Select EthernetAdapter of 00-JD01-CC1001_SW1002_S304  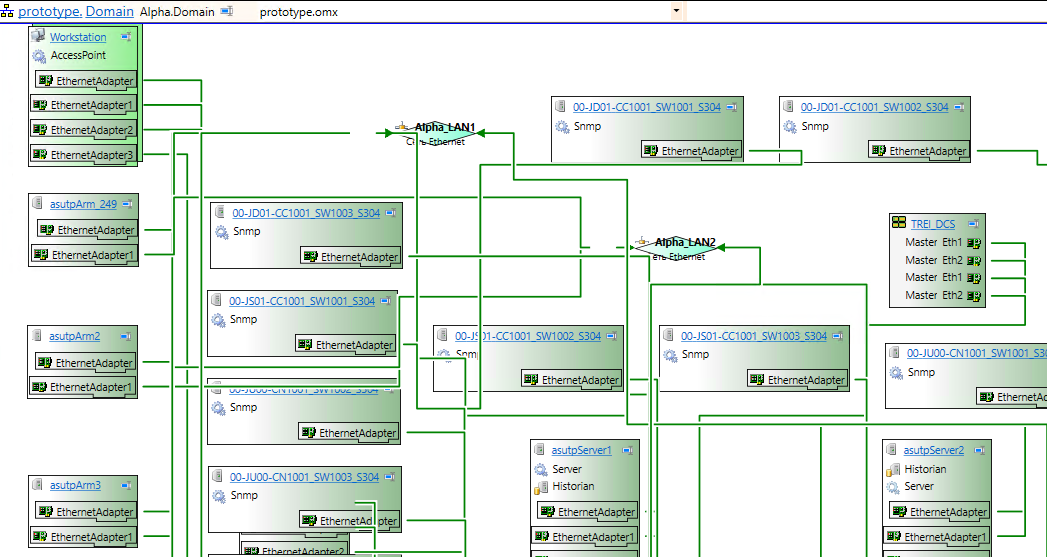[x=919, y=151]
